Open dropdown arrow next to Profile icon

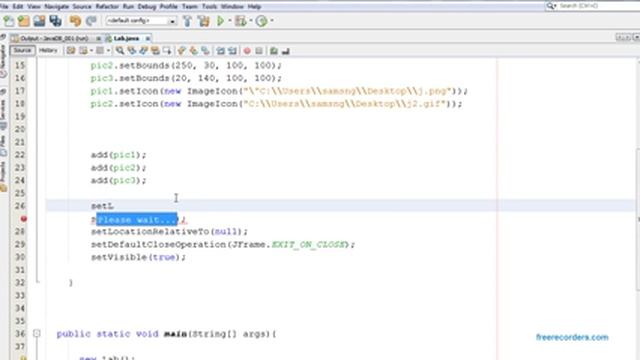272,21
